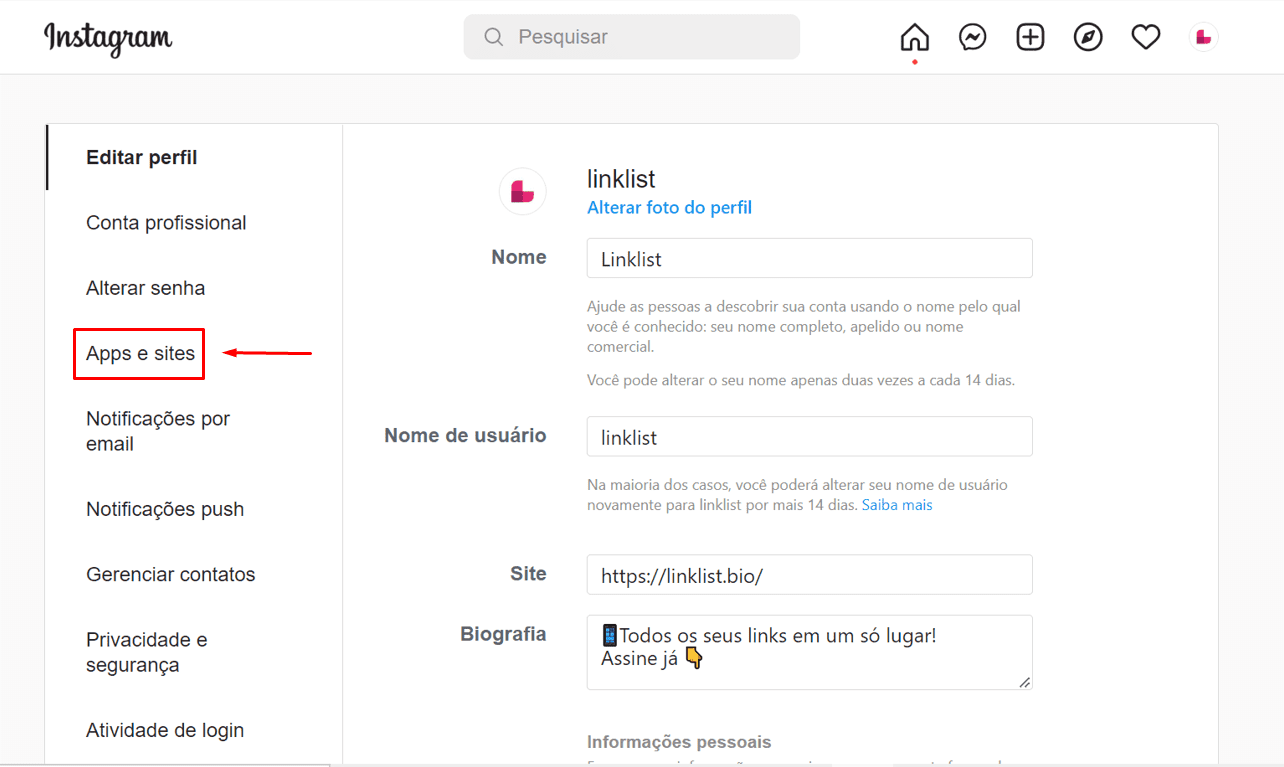Click the Informações pessoais heading
The height and width of the screenshot is (767, 1284).
point(679,742)
